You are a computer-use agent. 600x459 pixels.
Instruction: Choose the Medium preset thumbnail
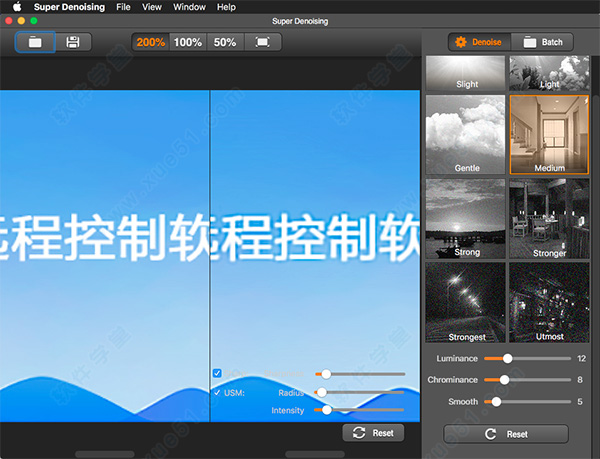[x=549, y=135]
